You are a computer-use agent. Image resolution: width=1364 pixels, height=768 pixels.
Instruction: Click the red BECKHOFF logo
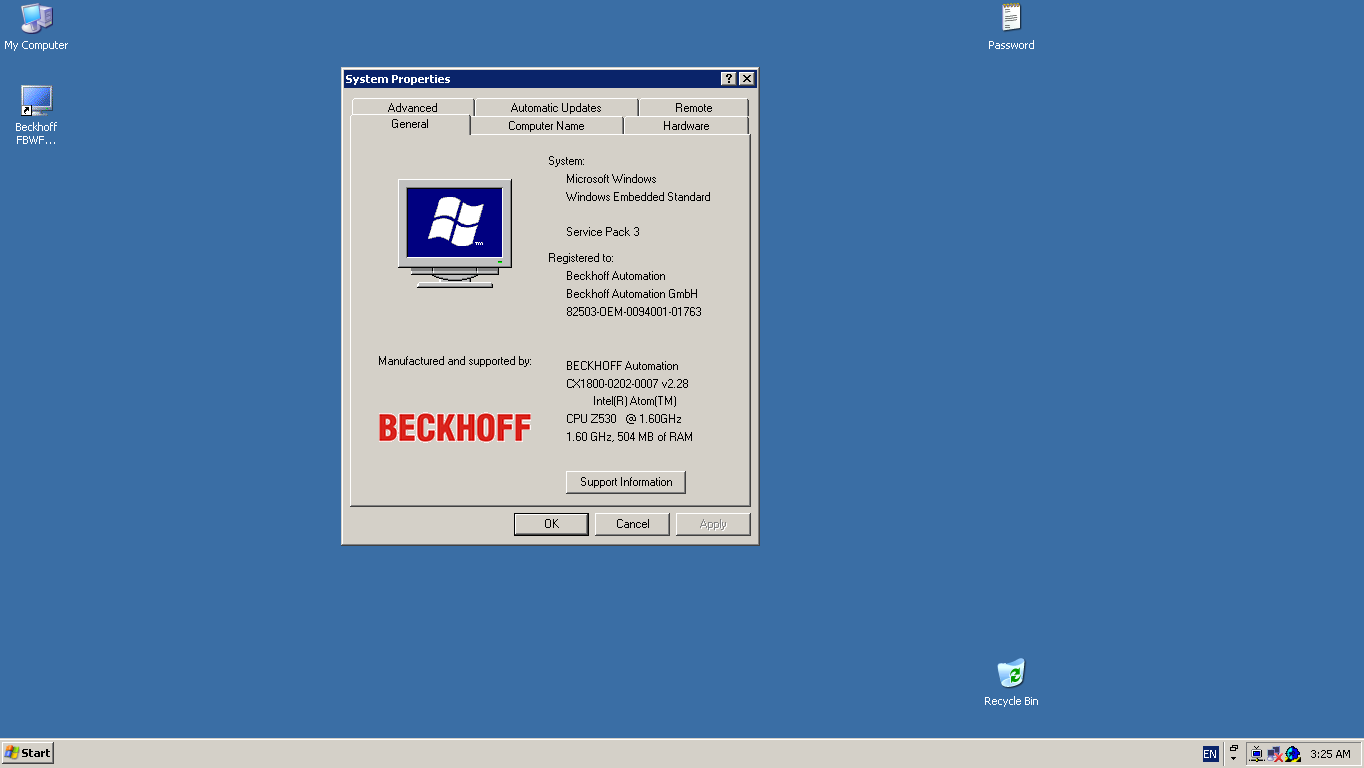(x=455, y=428)
